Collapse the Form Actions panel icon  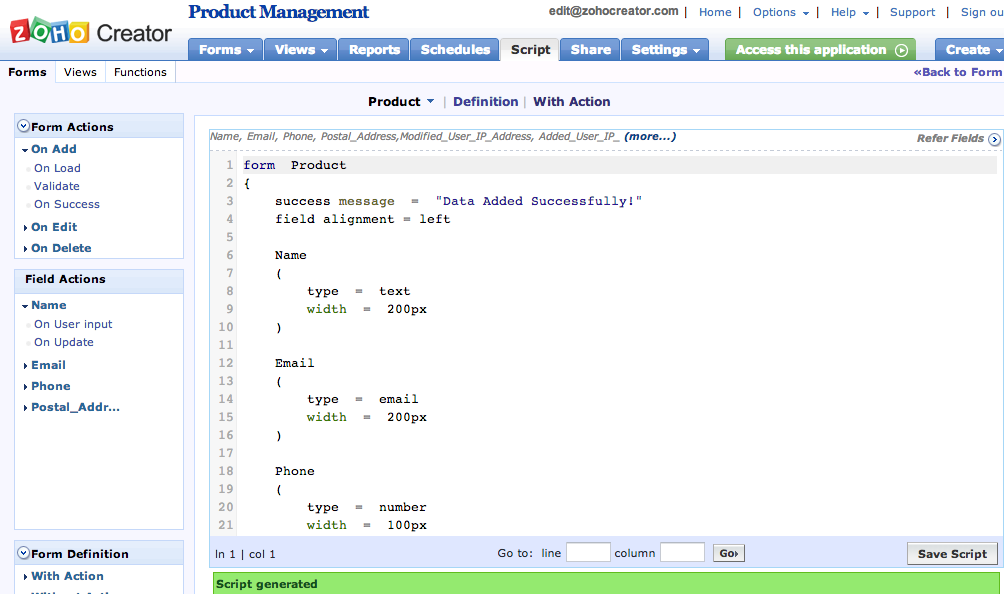coord(23,127)
